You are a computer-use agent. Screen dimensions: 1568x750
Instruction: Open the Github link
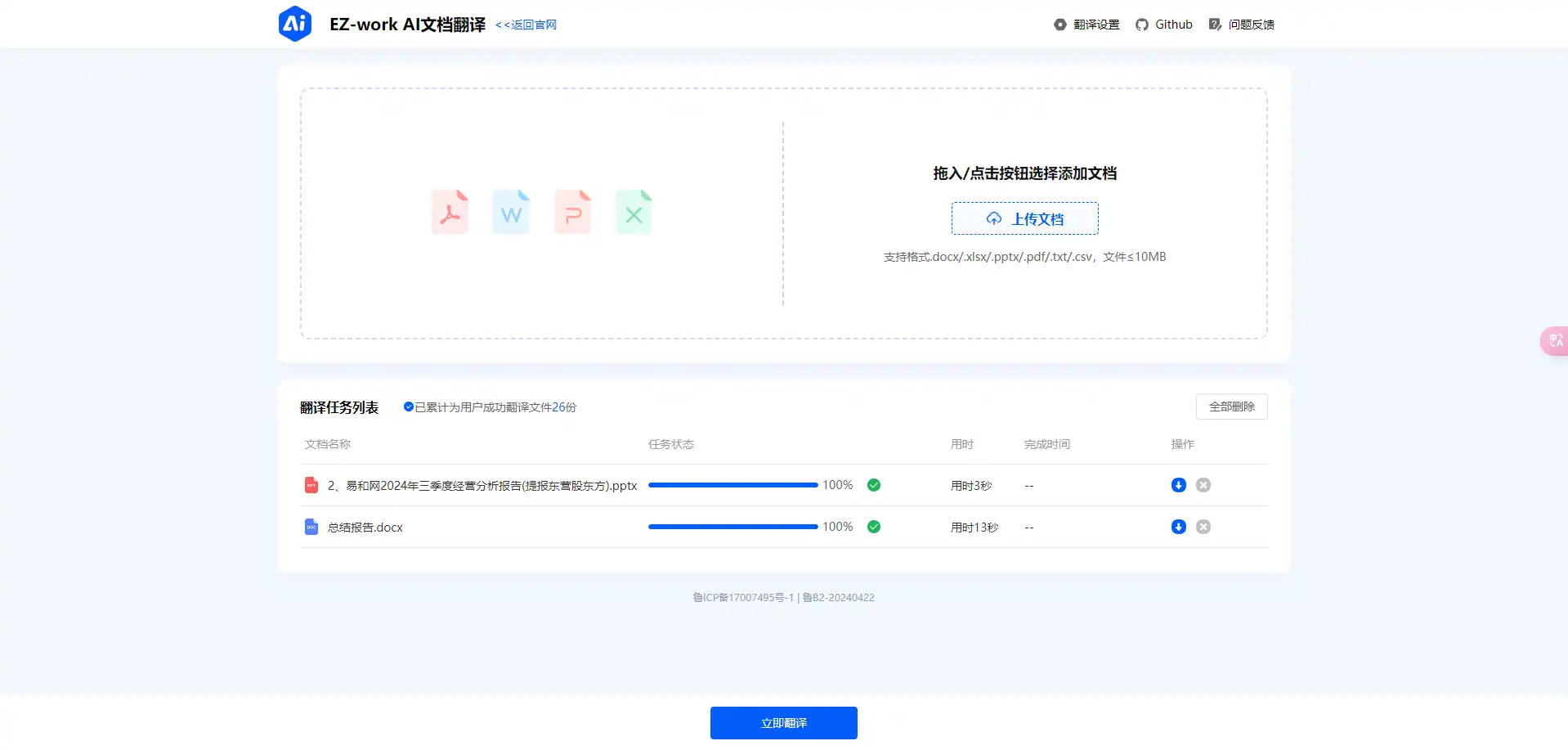coord(1164,25)
